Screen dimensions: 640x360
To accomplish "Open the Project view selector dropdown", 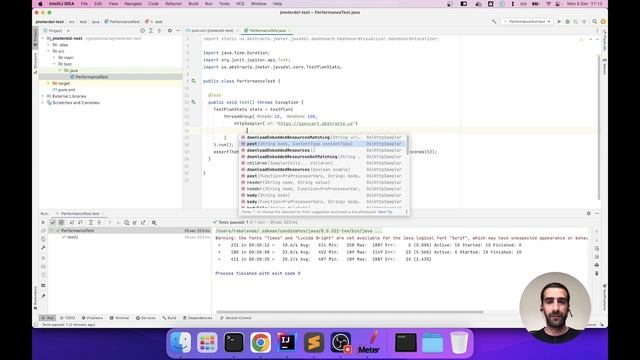I will coord(57,31).
